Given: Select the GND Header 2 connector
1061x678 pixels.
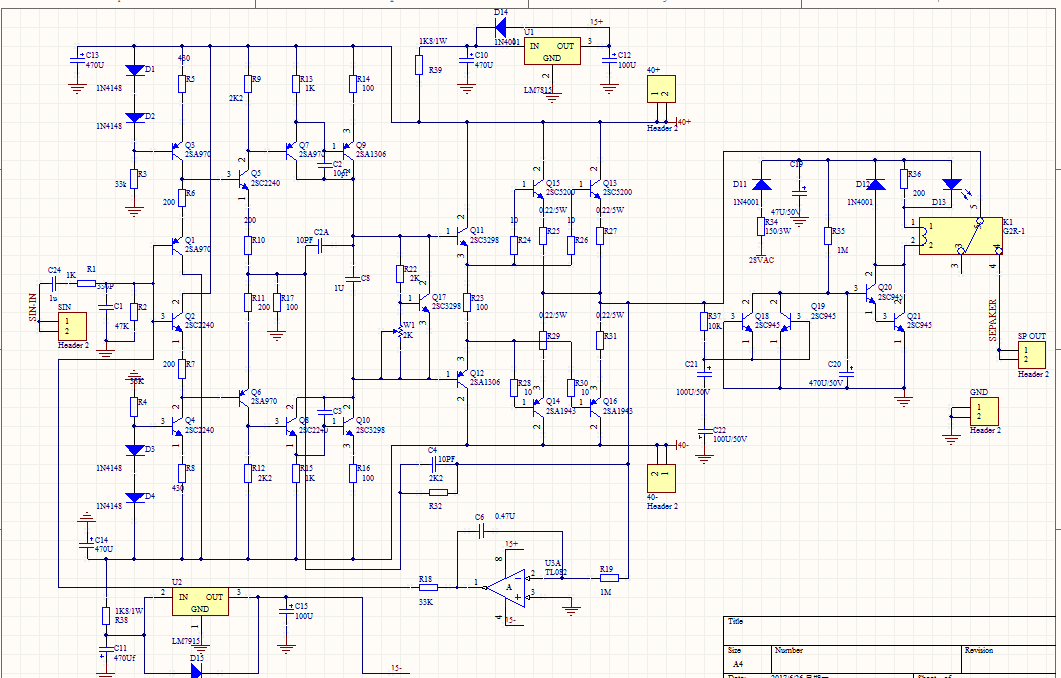Looking at the screenshot, I should click(985, 411).
